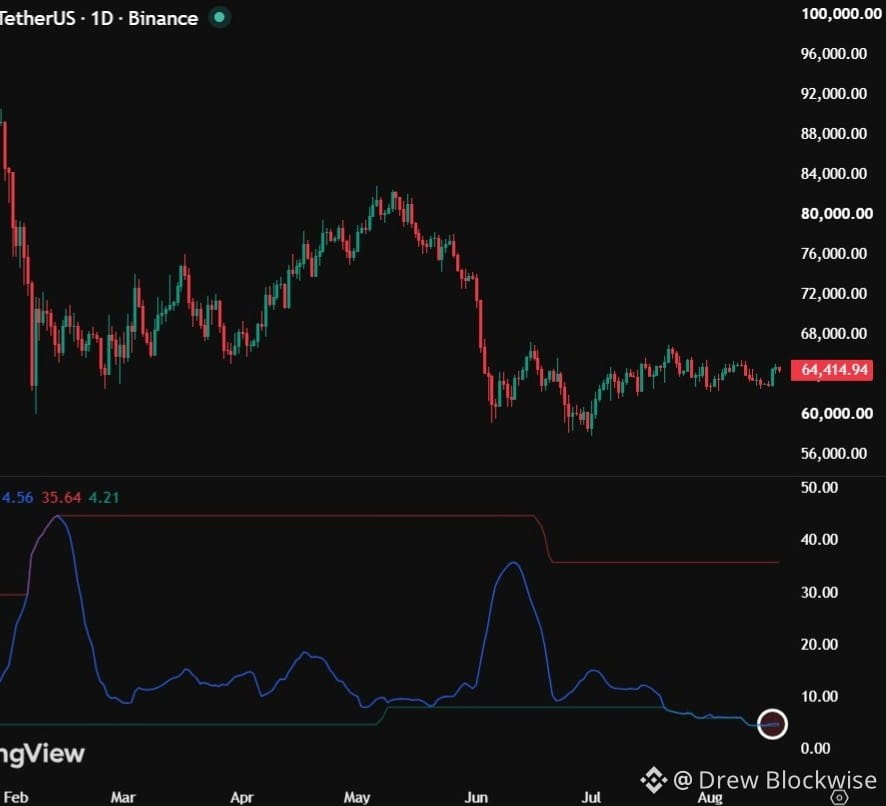Click the 92,000.00 price axis label

point(833,93)
